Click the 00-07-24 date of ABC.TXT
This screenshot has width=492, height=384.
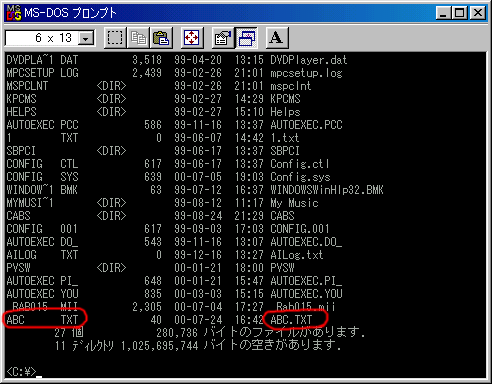click(198, 320)
